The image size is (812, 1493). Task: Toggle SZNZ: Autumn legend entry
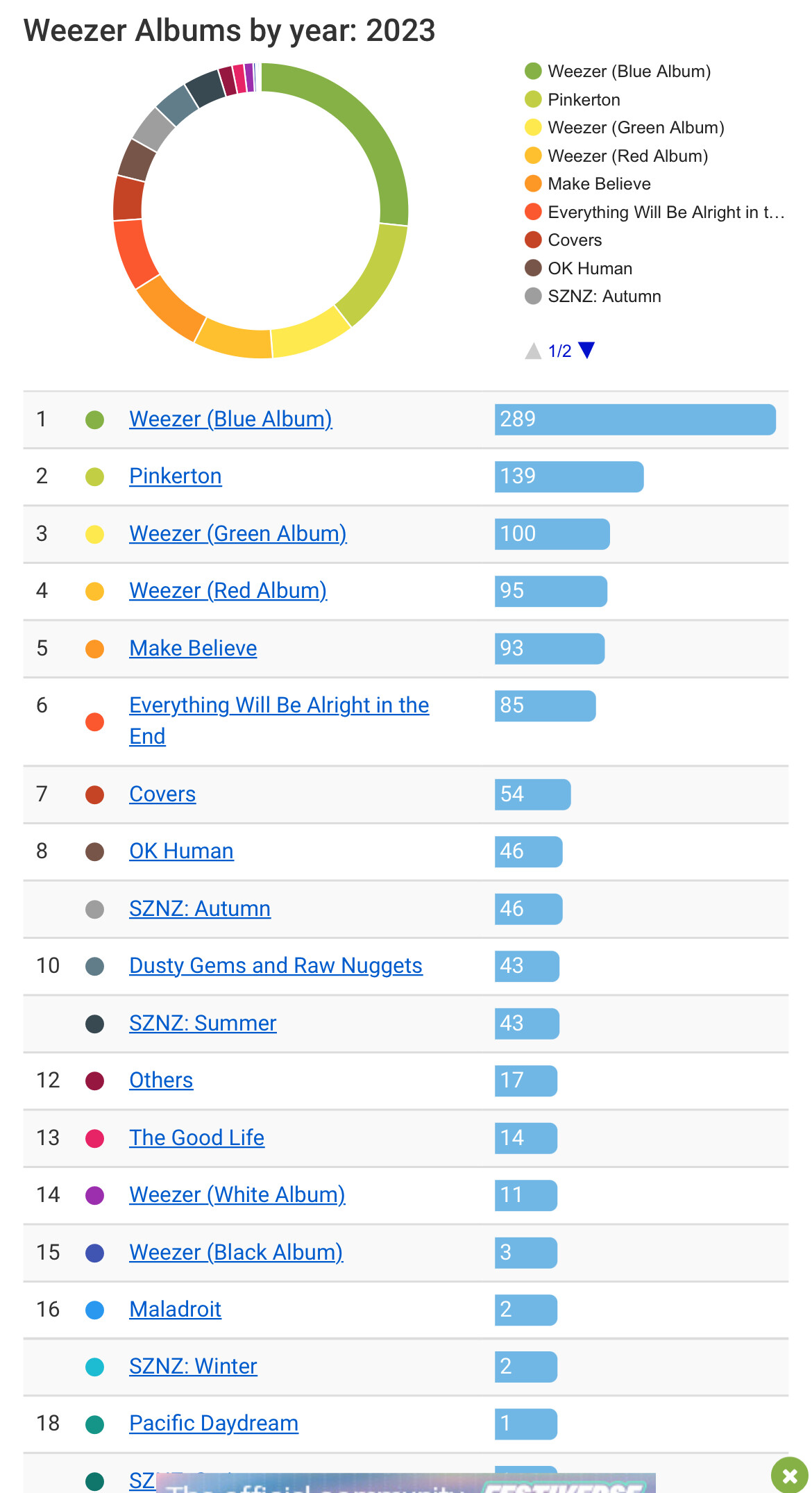(x=593, y=297)
